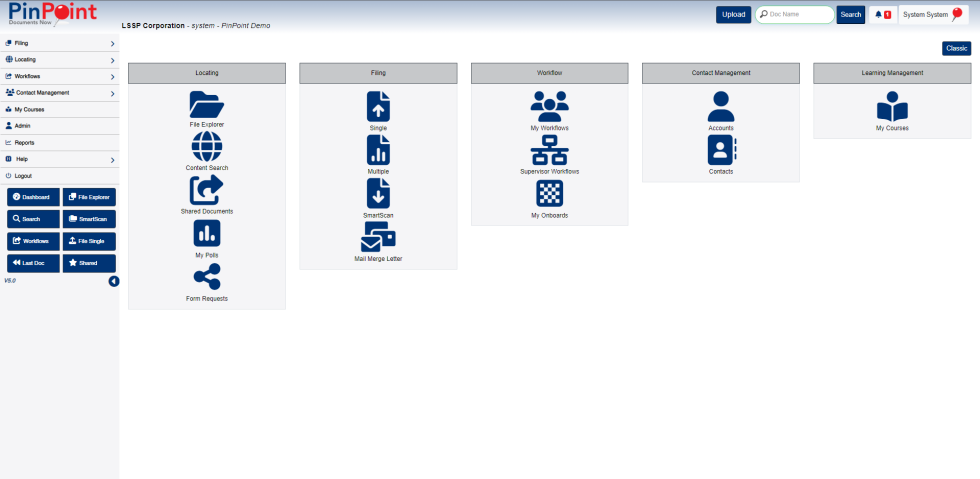Screen dimensions: 980x479
Task: Select the SmartScan download file icon
Action: pos(378,193)
